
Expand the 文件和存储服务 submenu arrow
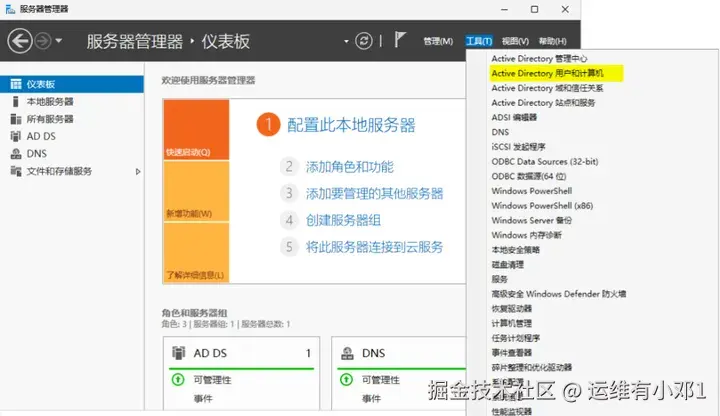pos(138,172)
